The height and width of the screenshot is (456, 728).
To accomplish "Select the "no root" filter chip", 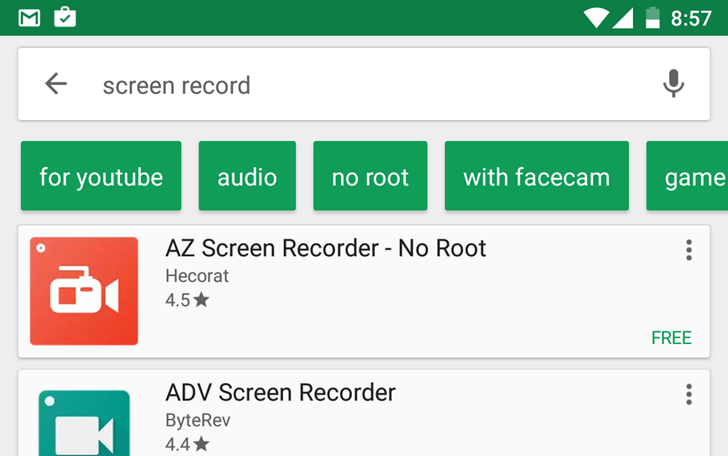I will point(370,176).
